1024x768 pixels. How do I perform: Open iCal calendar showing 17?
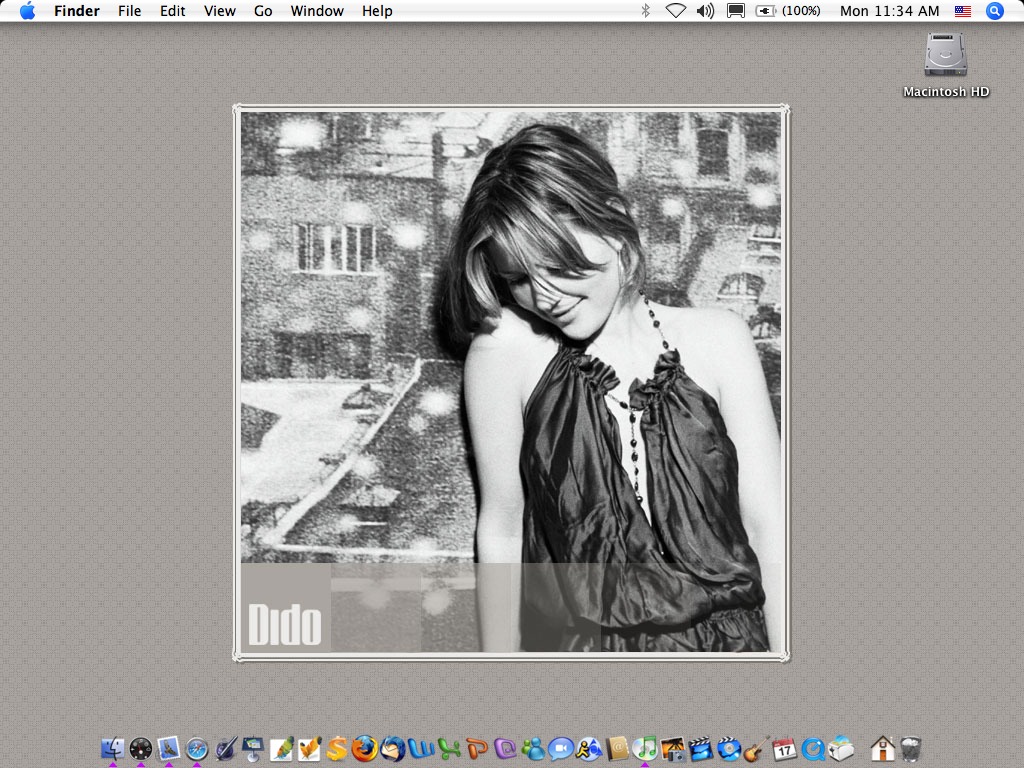point(785,748)
